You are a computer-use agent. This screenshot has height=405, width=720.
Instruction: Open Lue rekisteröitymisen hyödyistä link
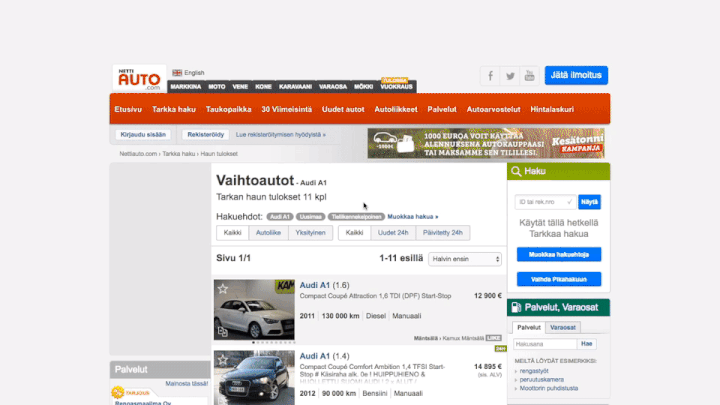(281, 135)
